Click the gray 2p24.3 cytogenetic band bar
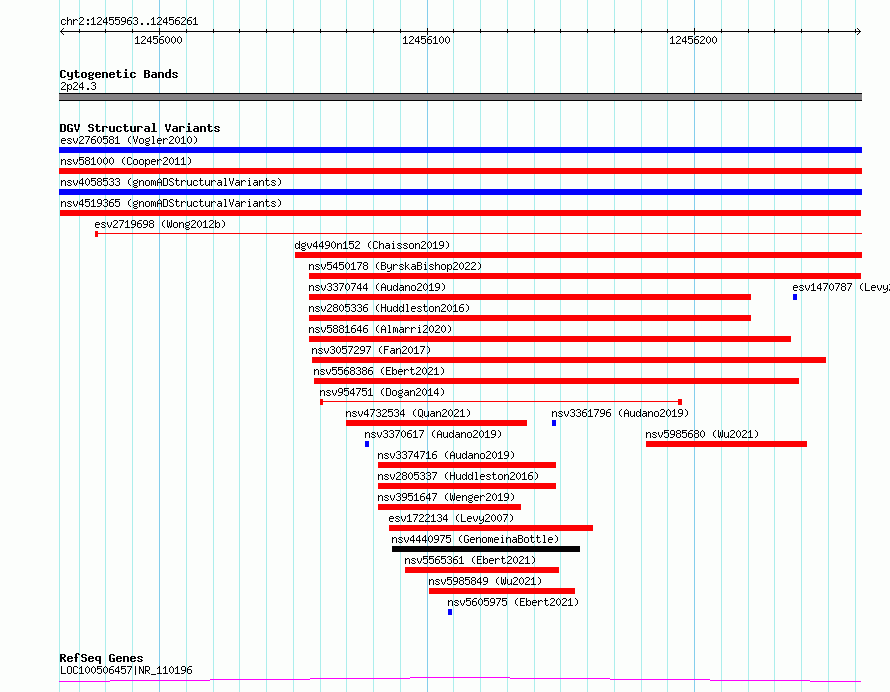Viewport: 890px width, 692px height. 460,97
